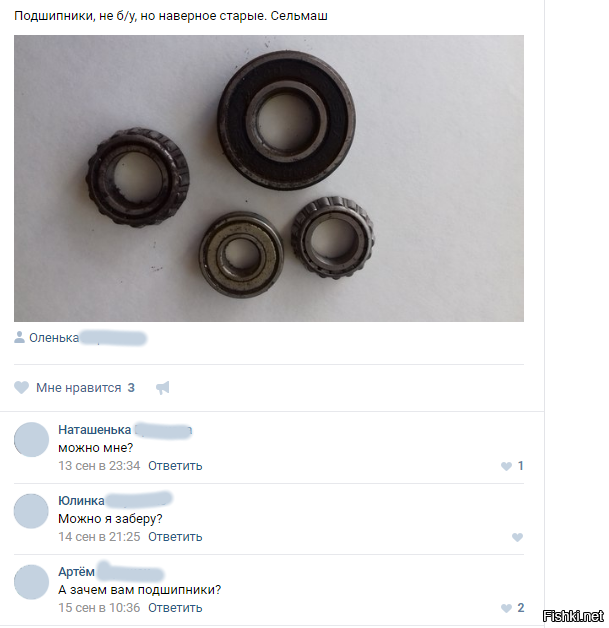This screenshot has width=609, height=628.
Task: Open Артём's avatar
Action: tap(31, 582)
